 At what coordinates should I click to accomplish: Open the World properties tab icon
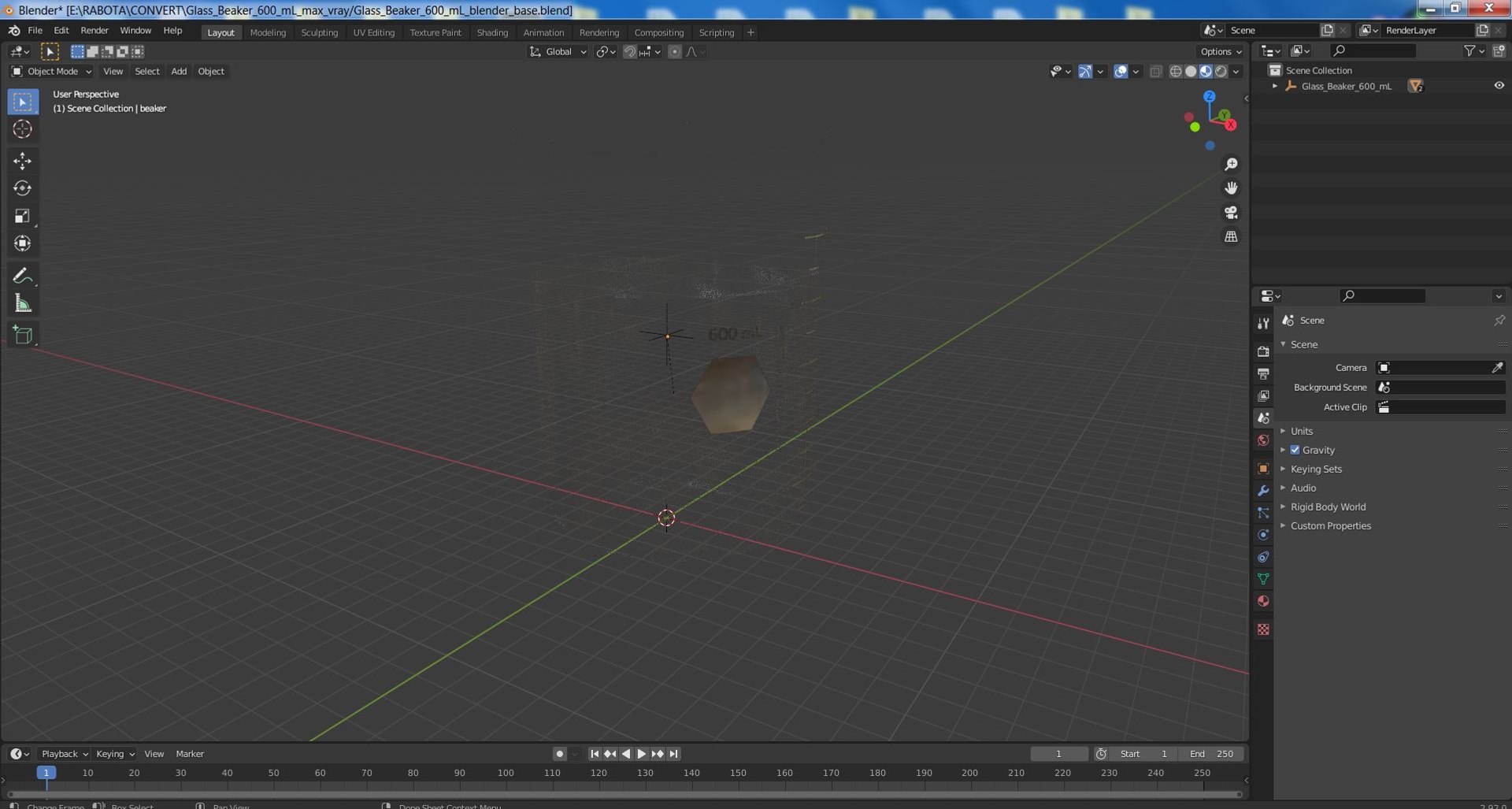(x=1263, y=440)
